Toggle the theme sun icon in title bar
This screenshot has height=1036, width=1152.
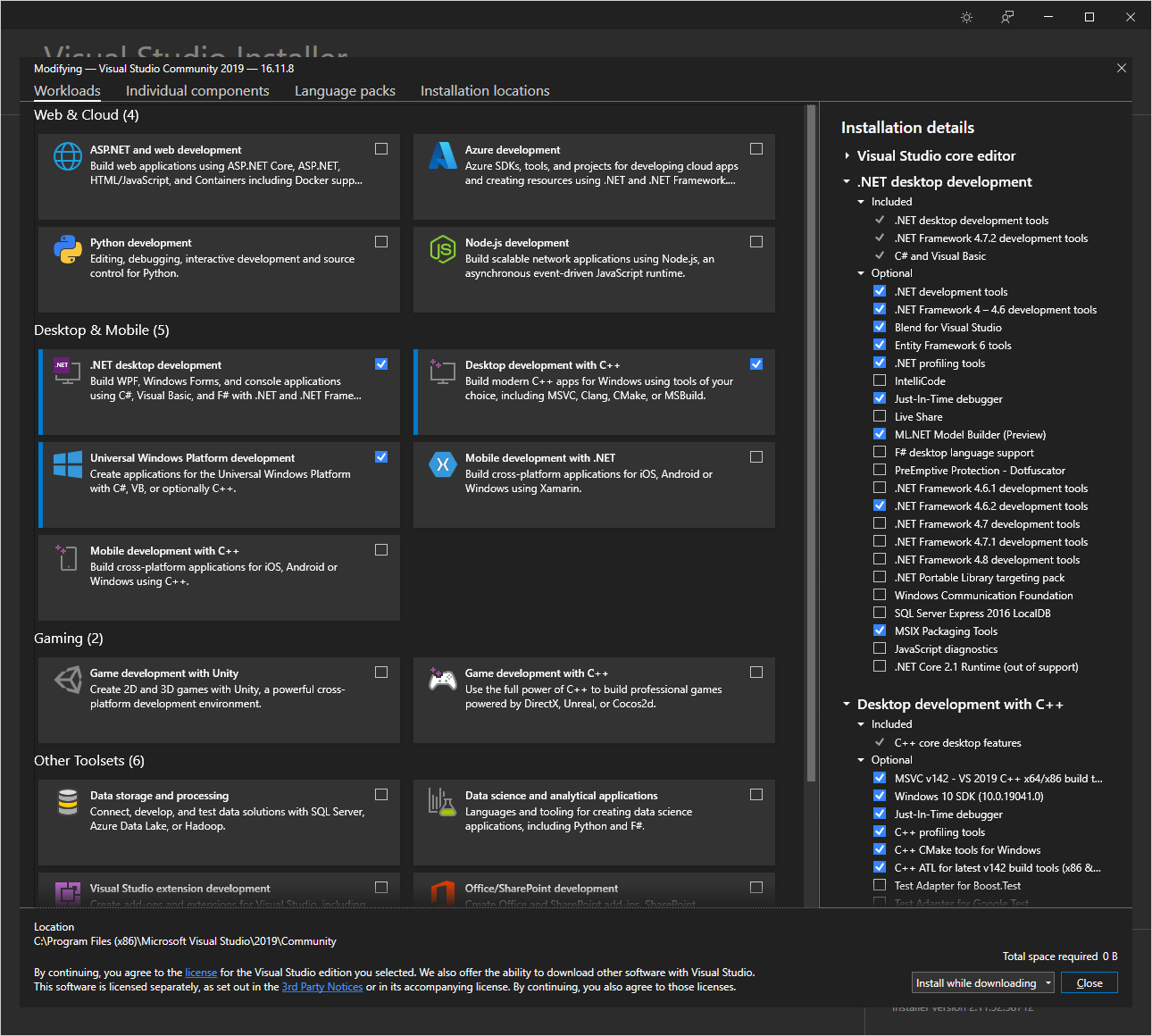point(966,17)
